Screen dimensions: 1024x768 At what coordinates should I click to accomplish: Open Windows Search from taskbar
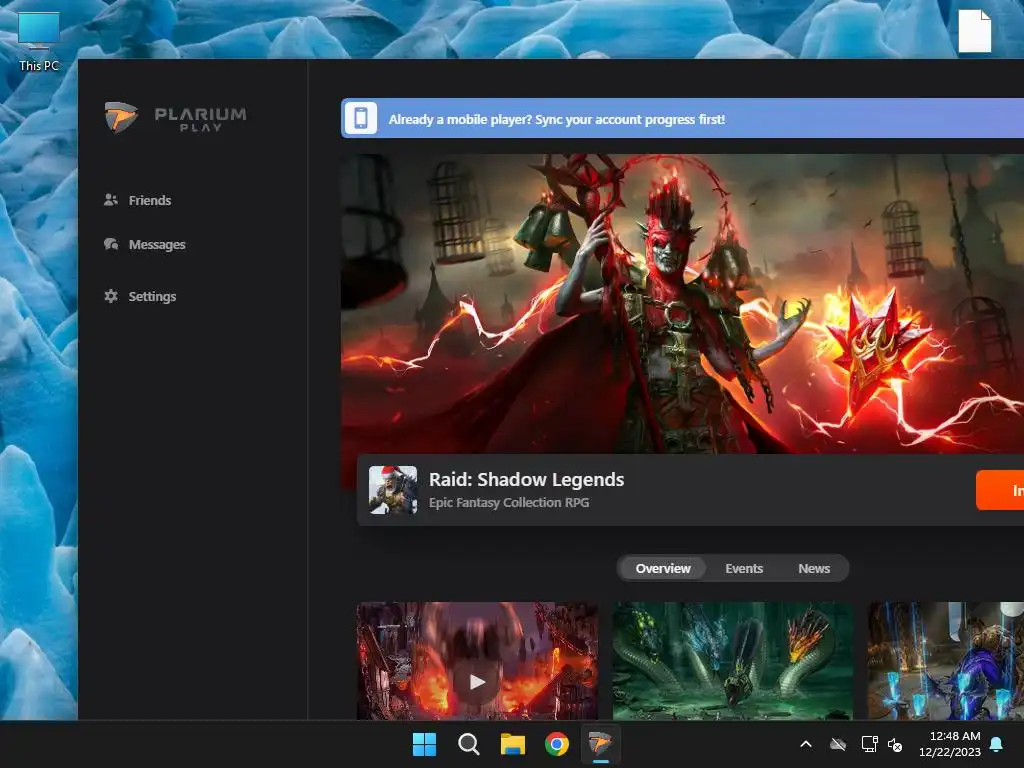coord(468,744)
